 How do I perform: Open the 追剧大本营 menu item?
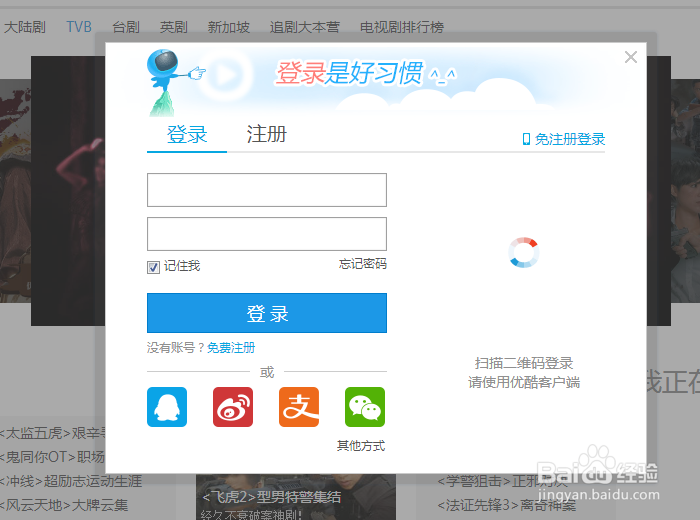coord(304,27)
